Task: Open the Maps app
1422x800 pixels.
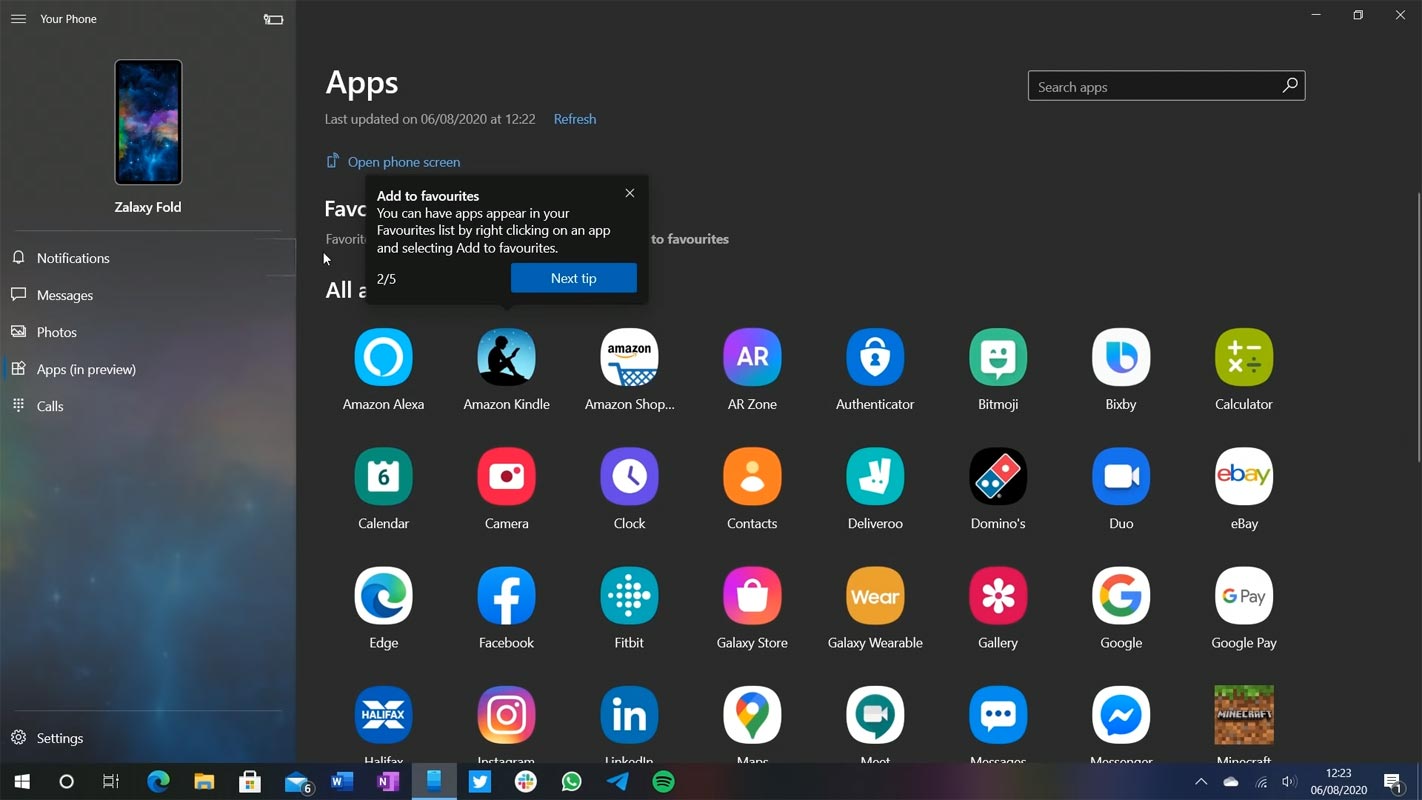Action: pyautogui.click(x=752, y=715)
